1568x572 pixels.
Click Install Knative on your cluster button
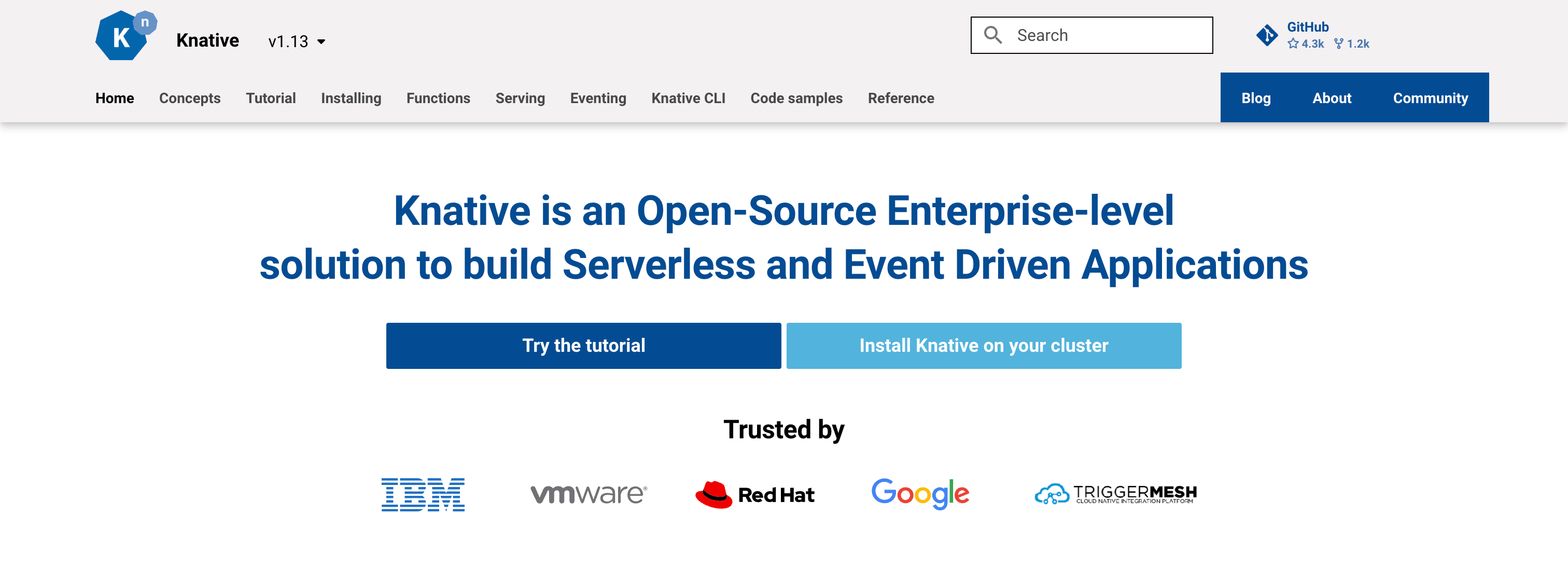coord(984,346)
